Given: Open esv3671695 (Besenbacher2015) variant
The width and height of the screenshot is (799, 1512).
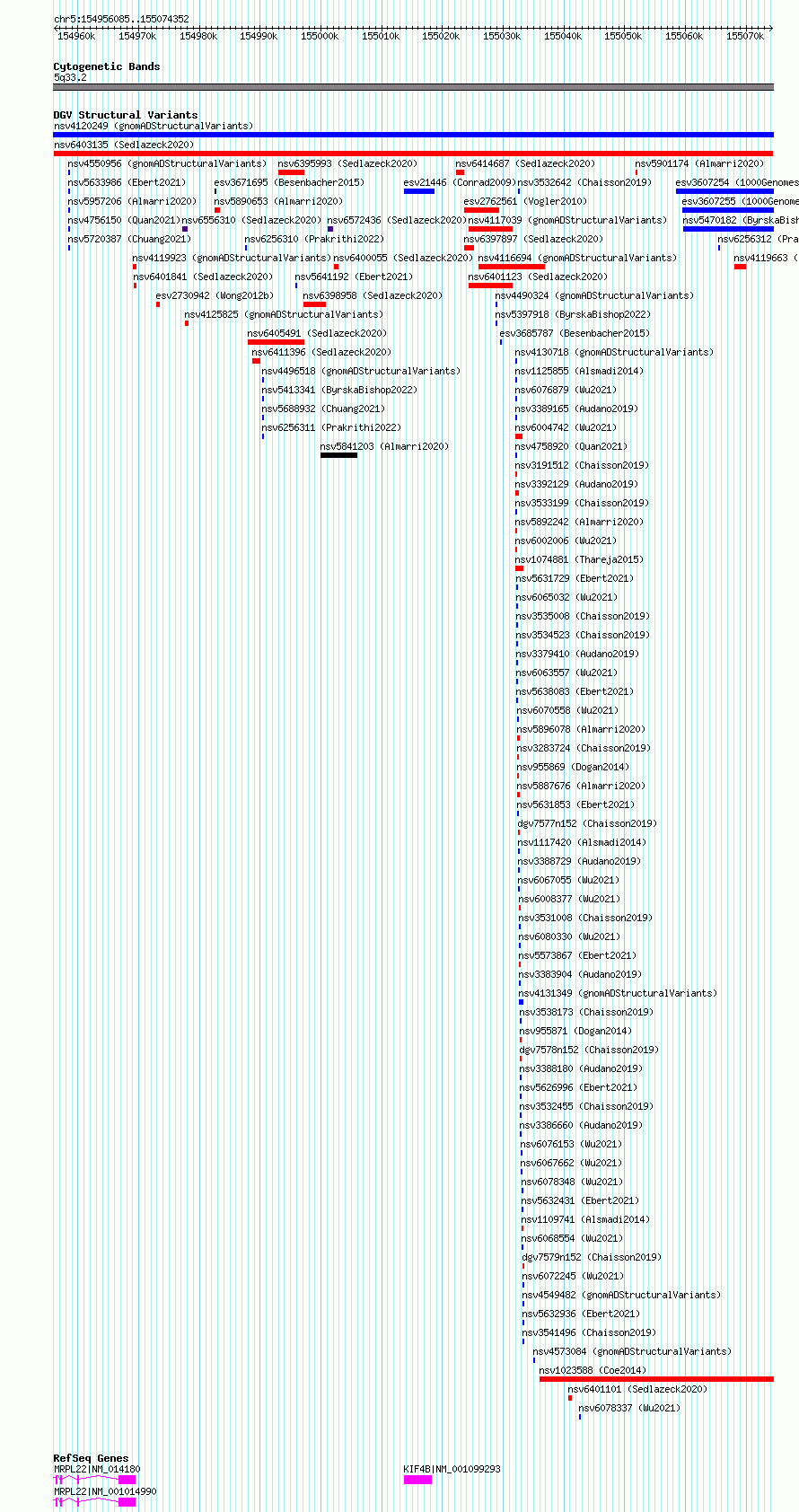Looking at the screenshot, I should pos(289,182).
